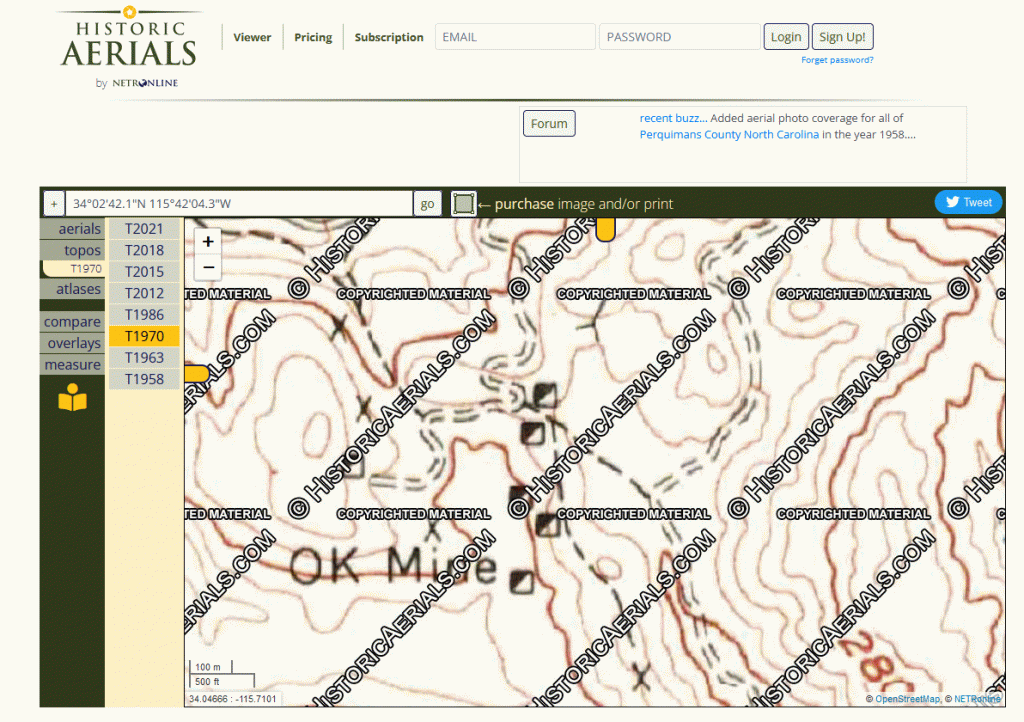Open the Subscription menu item
This screenshot has height=722, width=1024.
tap(389, 37)
